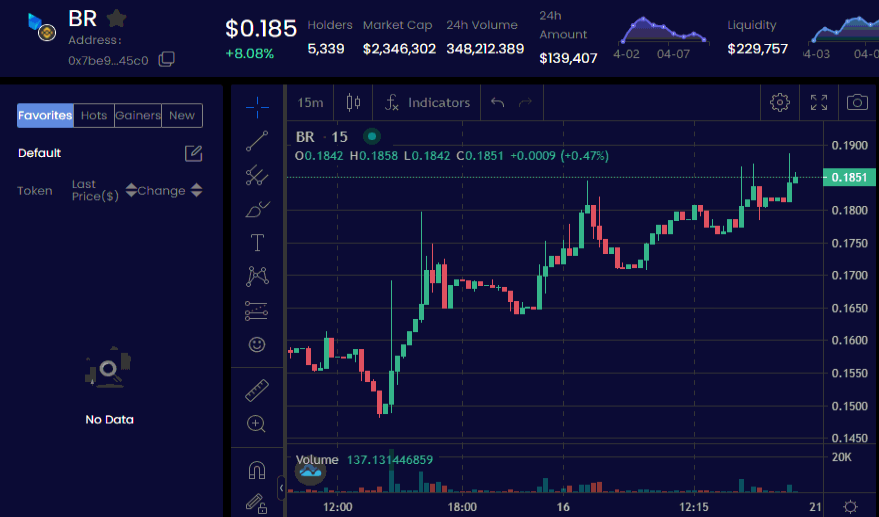879x517 pixels.
Task: Click the 24h Volume value 348,212.389
Action: [485, 49]
